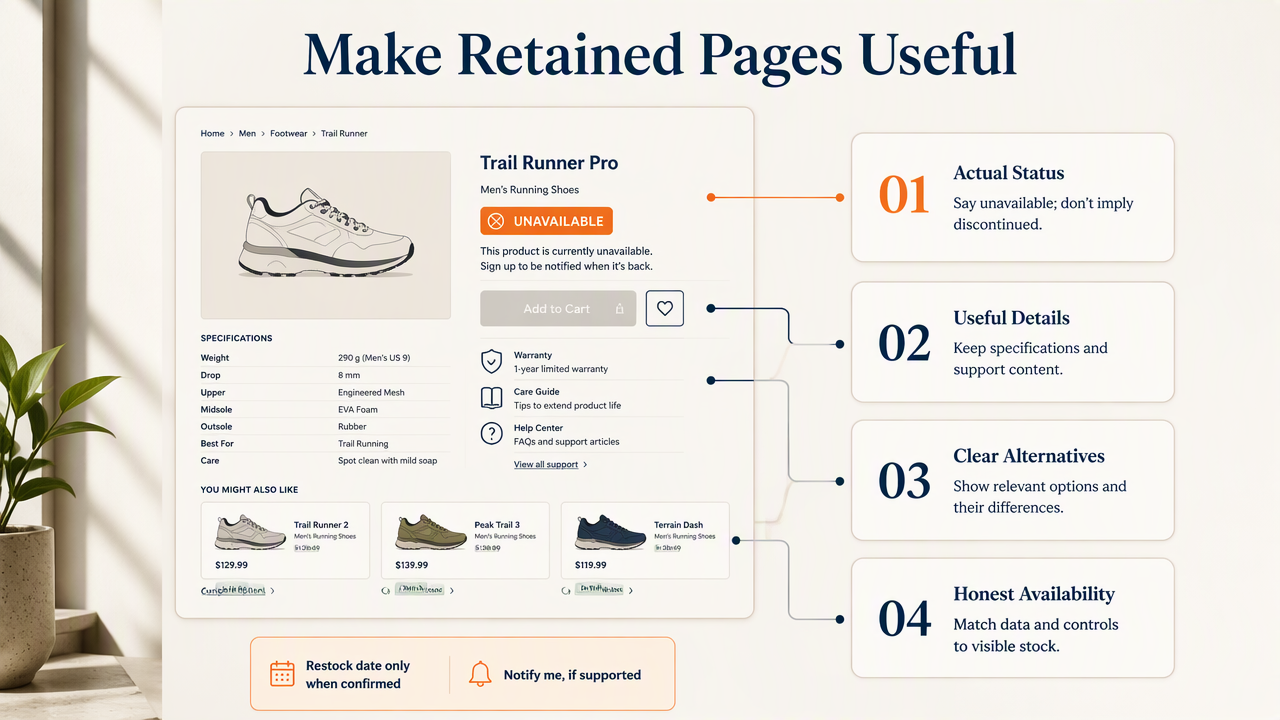Click the Warranty shield icon
1280x720 pixels.
(x=491, y=362)
